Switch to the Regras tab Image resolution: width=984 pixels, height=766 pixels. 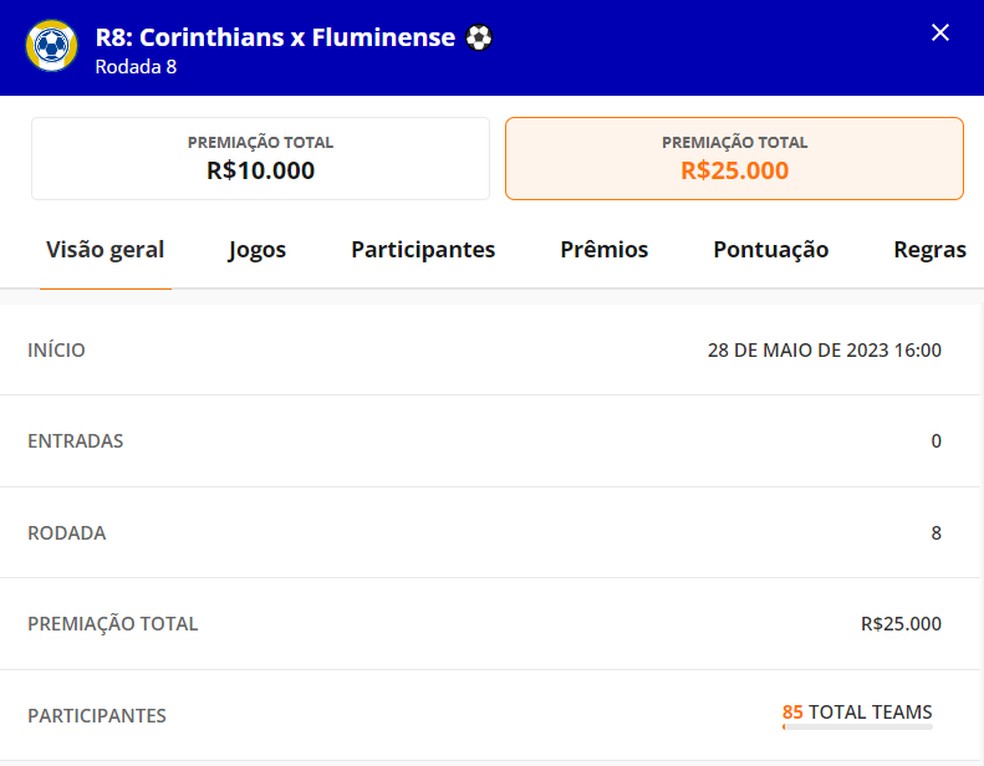(x=929, y=250)
